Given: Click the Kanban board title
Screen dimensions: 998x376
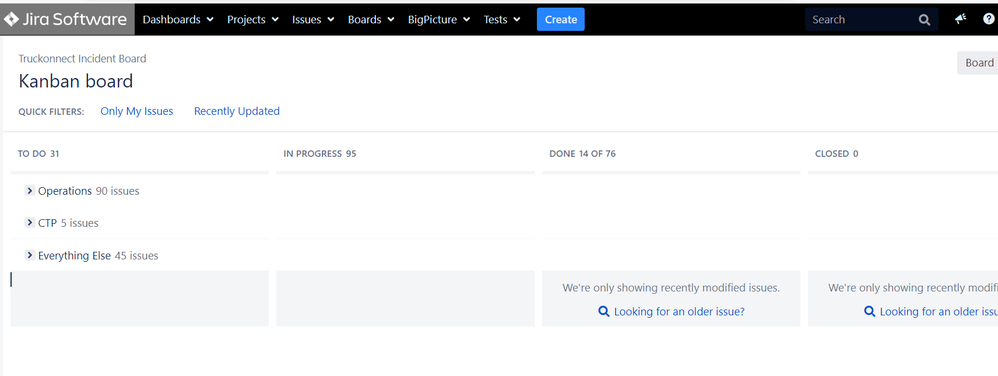Looking at the screenshot, I should (76, 81).
